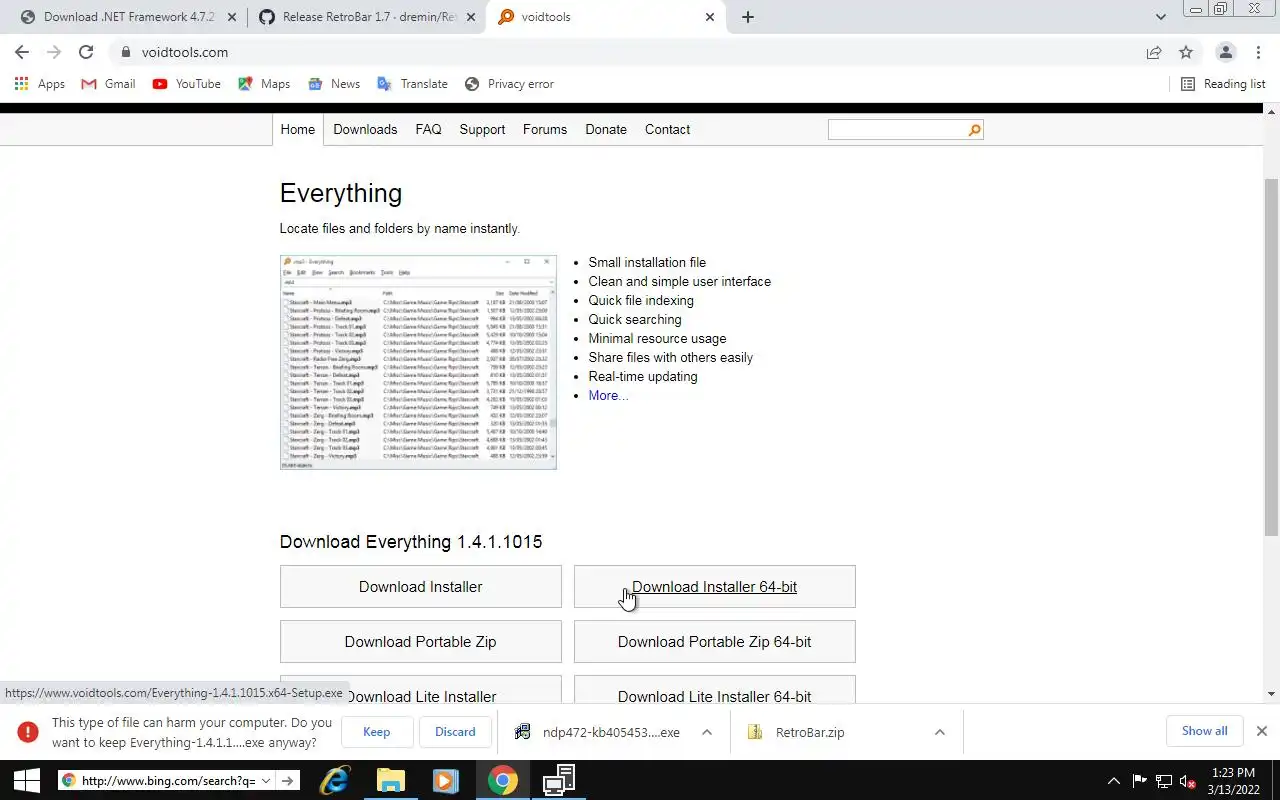Viewport: 1280px width, 800px height.
Task: Click the voidtools site search field
Action: pyautogui.click(x=897, y=130)
